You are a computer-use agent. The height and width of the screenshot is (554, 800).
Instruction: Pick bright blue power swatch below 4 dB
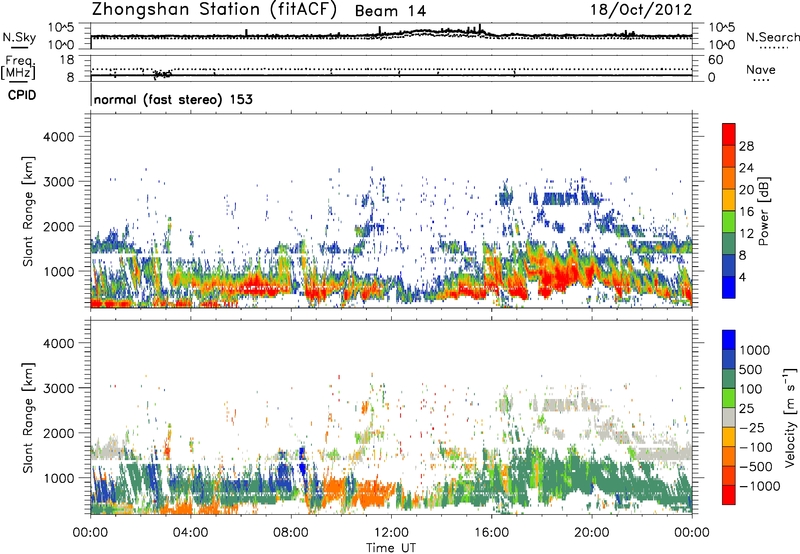point(729,288)
